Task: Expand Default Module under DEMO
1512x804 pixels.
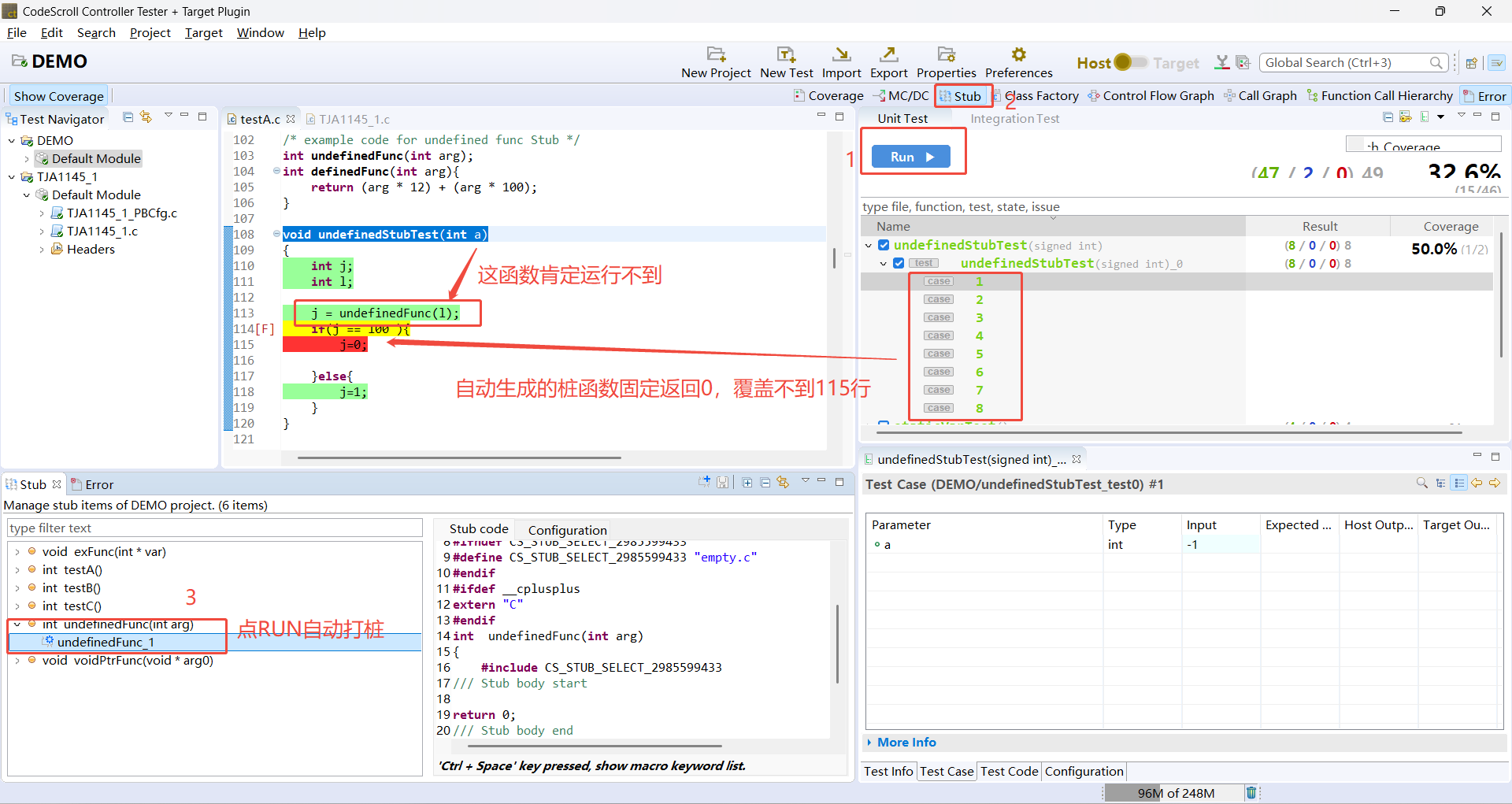Action: click(27, 159)
